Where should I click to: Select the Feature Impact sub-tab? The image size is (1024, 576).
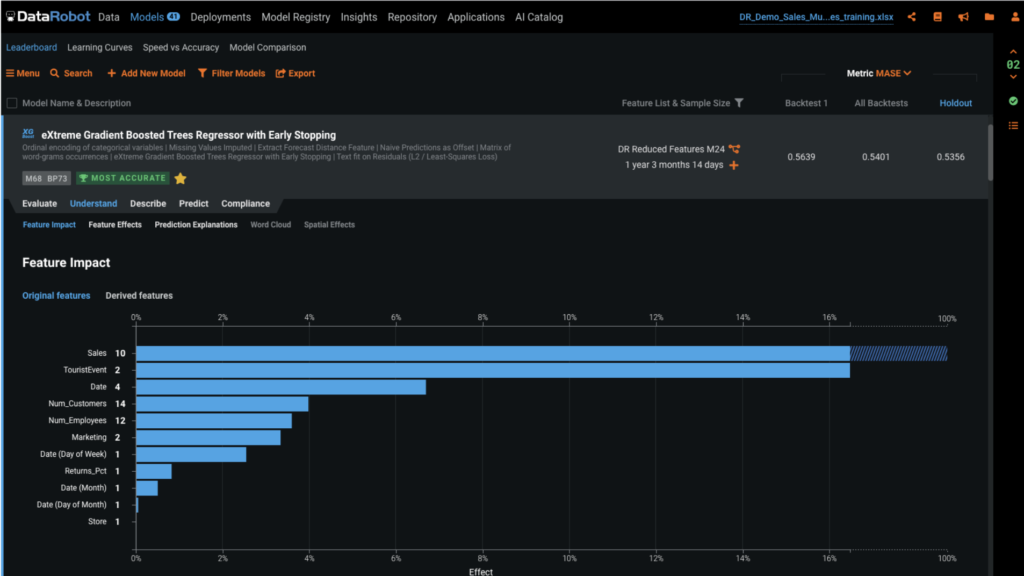point(49,225)
